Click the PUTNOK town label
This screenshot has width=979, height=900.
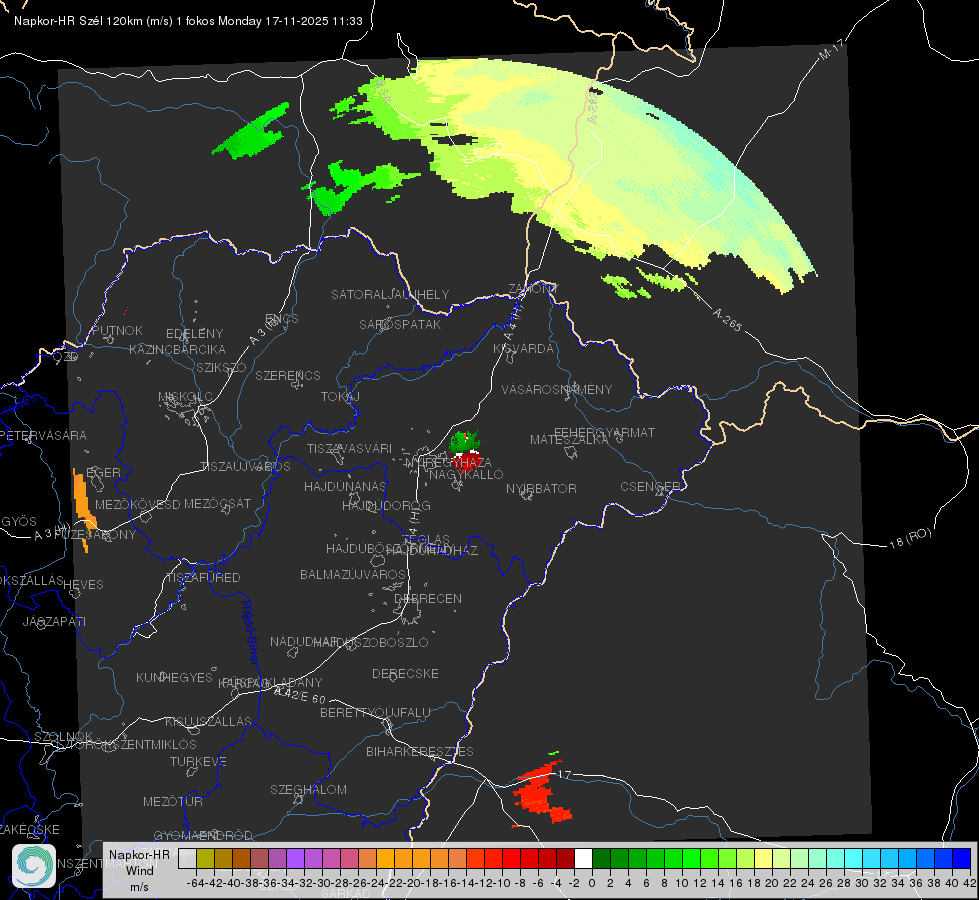(117, 330)
